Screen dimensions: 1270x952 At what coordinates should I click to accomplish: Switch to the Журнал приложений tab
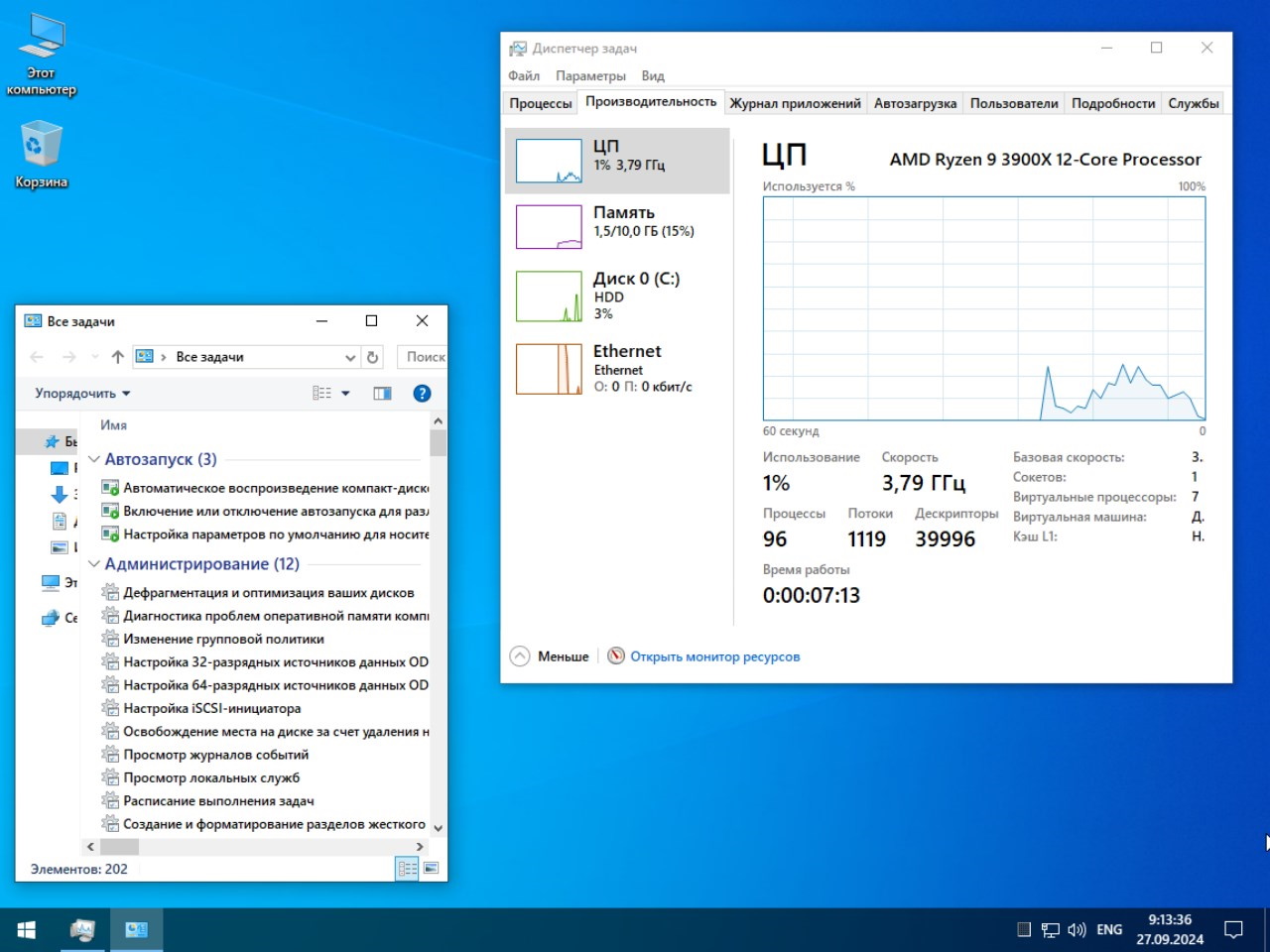796,103
